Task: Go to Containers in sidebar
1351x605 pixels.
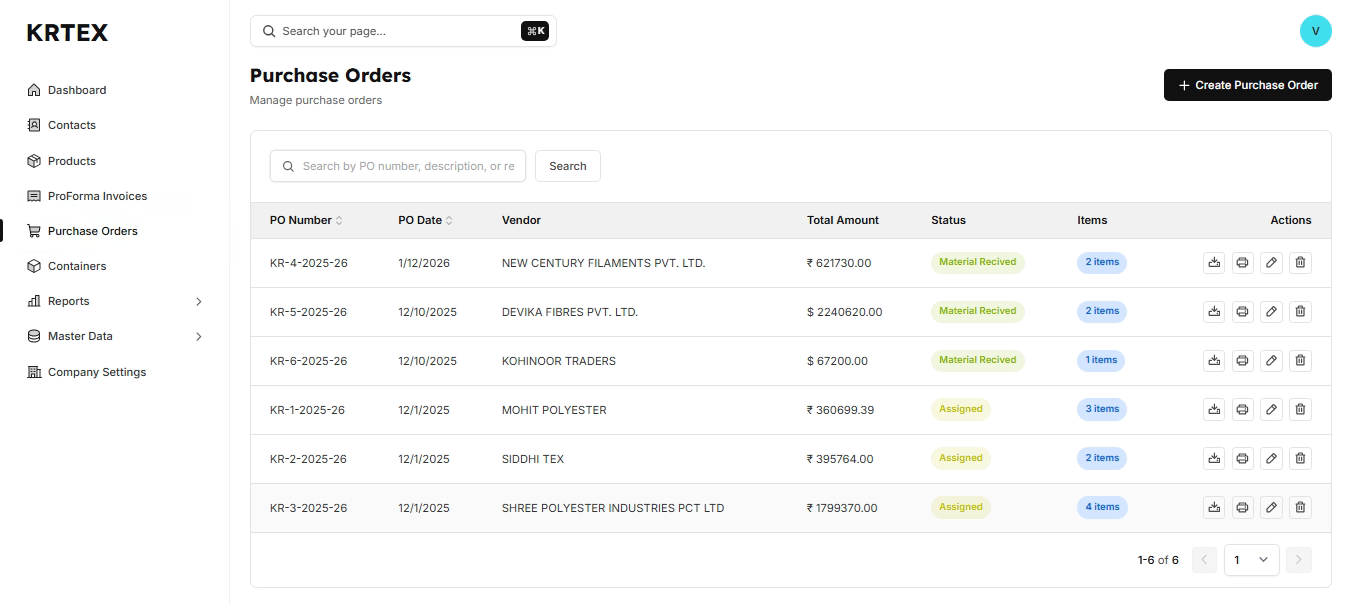Action: click(77, 266)
